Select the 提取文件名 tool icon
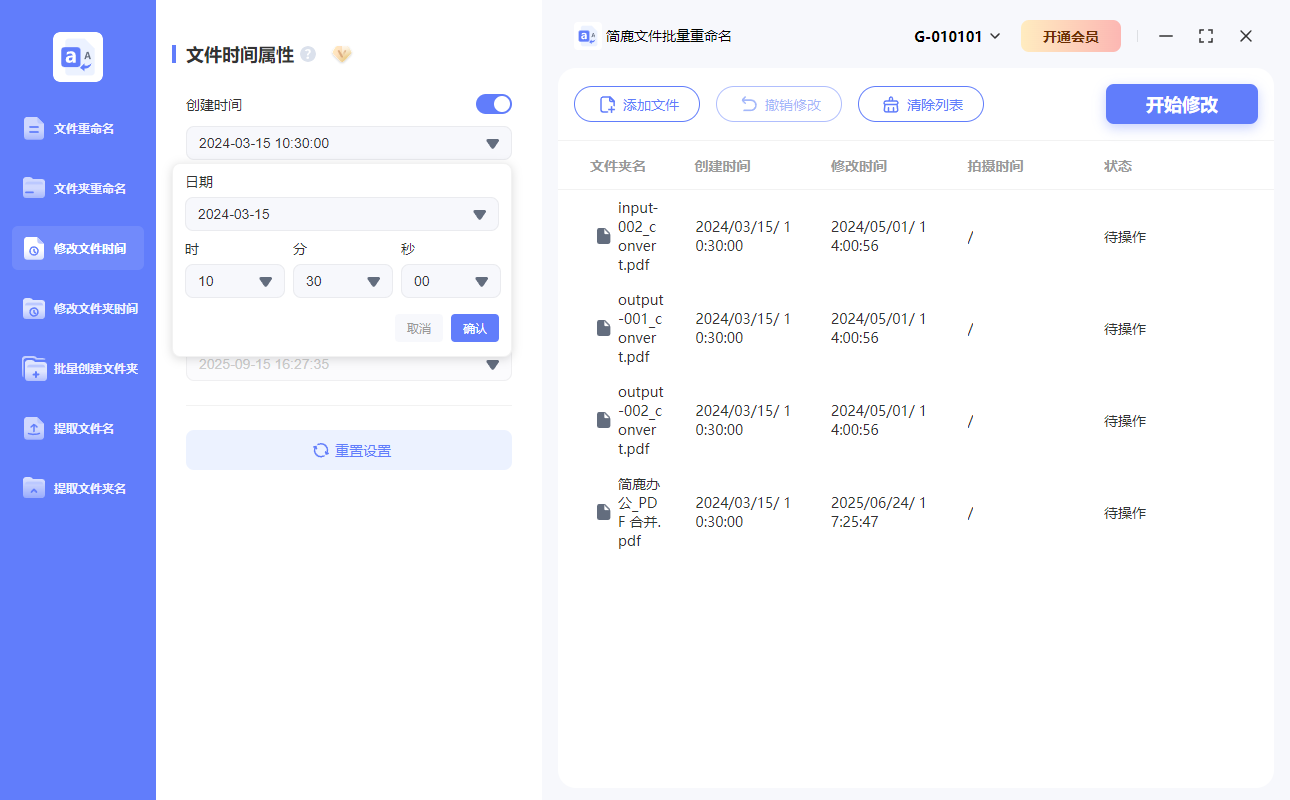The width and height of the screenshot is (1290, 800). pyautogui.click(x=36, y=428)
